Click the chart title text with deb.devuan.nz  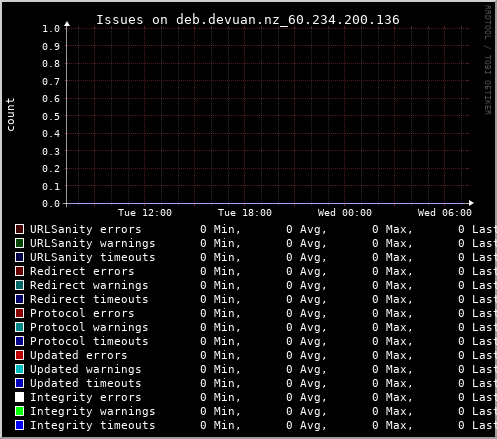pos(248,20)
